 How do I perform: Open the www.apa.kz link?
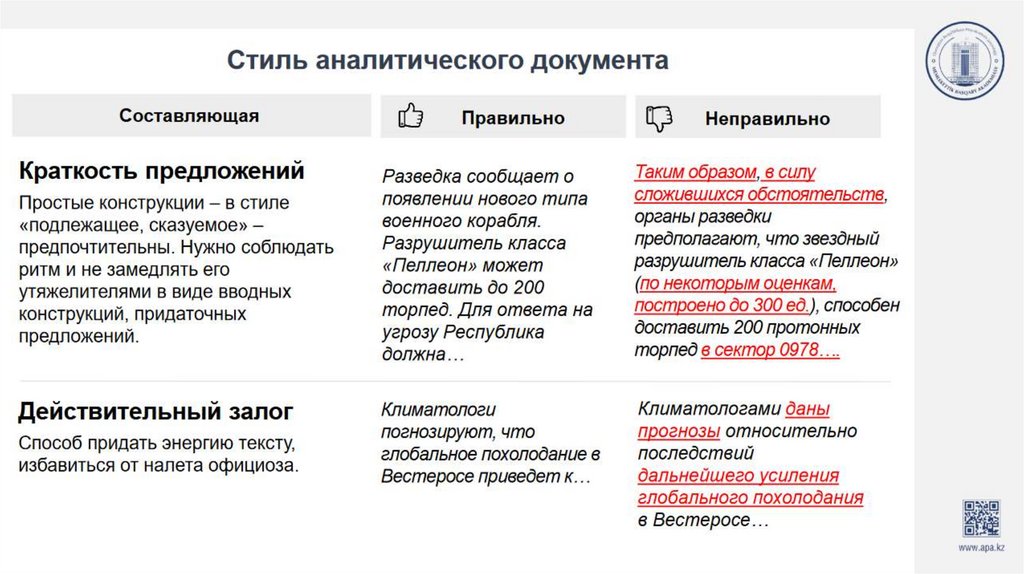pyautogui.click(x=982, y=549)
